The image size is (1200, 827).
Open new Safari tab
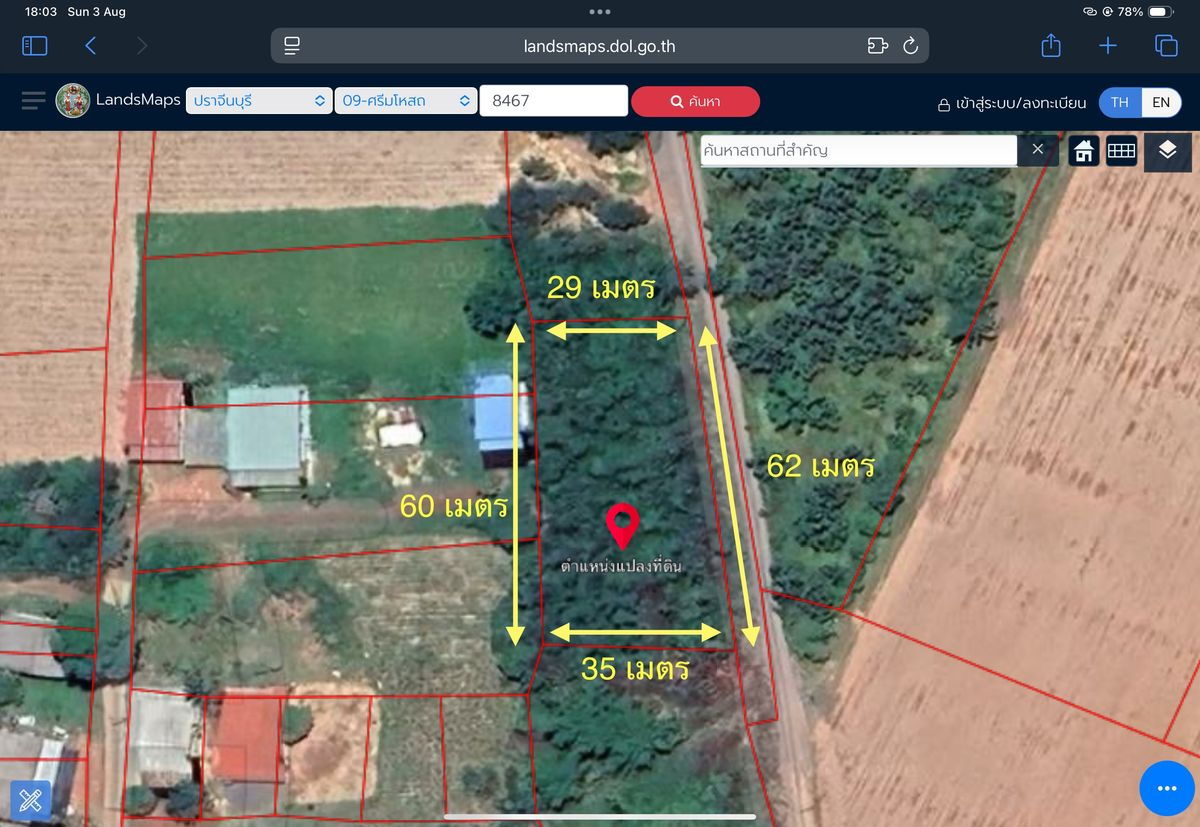pyautogui.click(x=1108, y=46)
